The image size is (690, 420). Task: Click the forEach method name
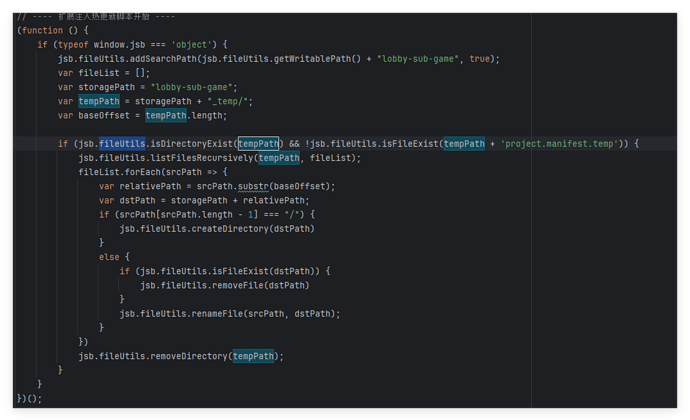click(x=141, y=172)
